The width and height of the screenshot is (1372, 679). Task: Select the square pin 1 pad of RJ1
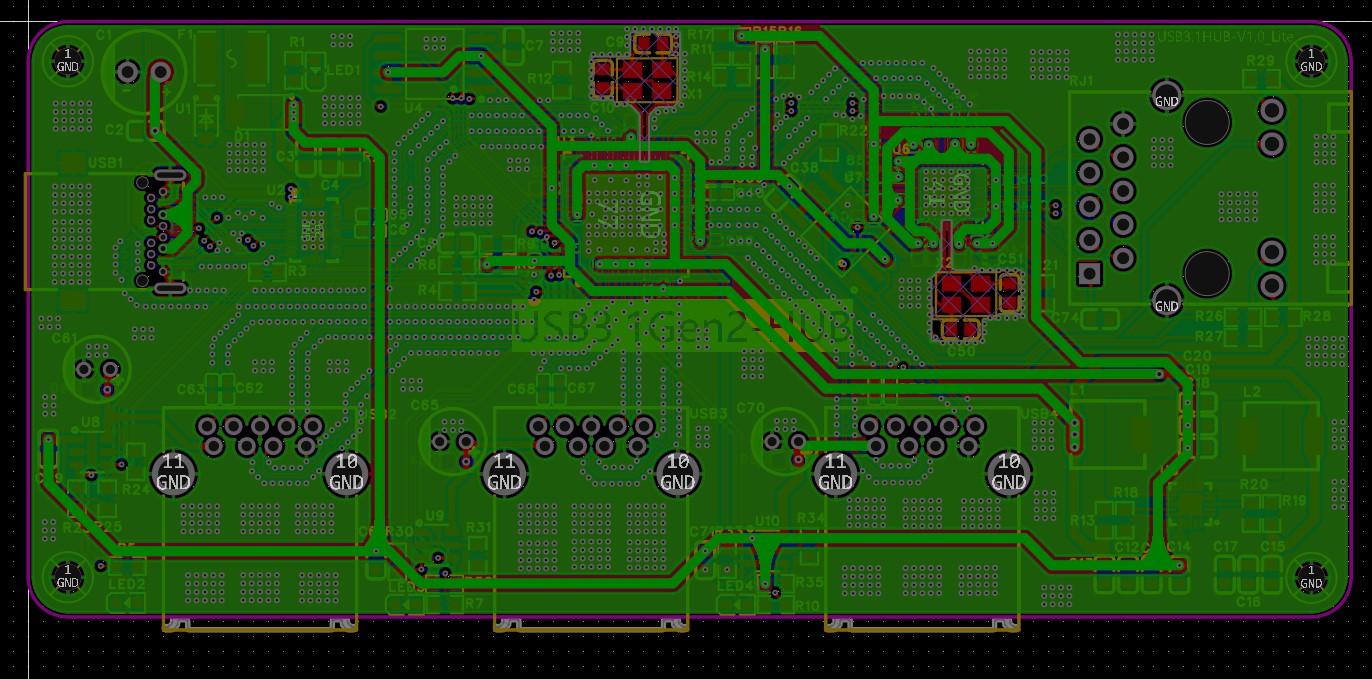pos(1089,273)
